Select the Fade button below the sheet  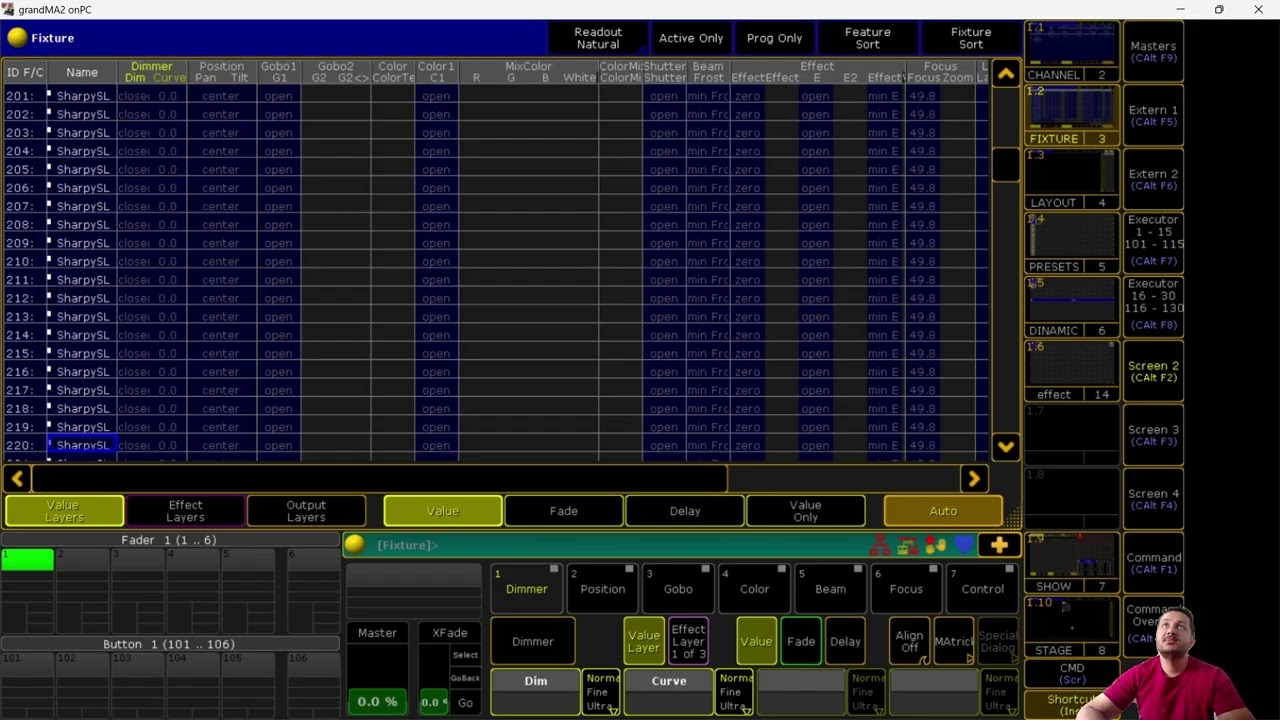[564, 511]
